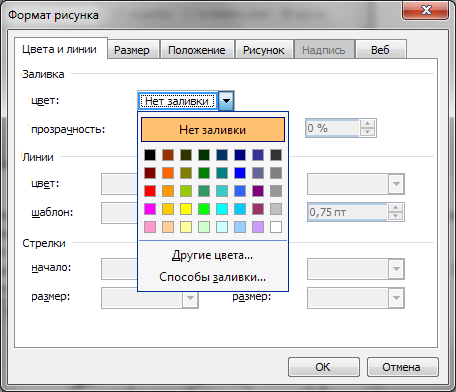Viewport: 456px width, 392px height.
Task: Select the pure red swatch
Action: pos(150,191)
